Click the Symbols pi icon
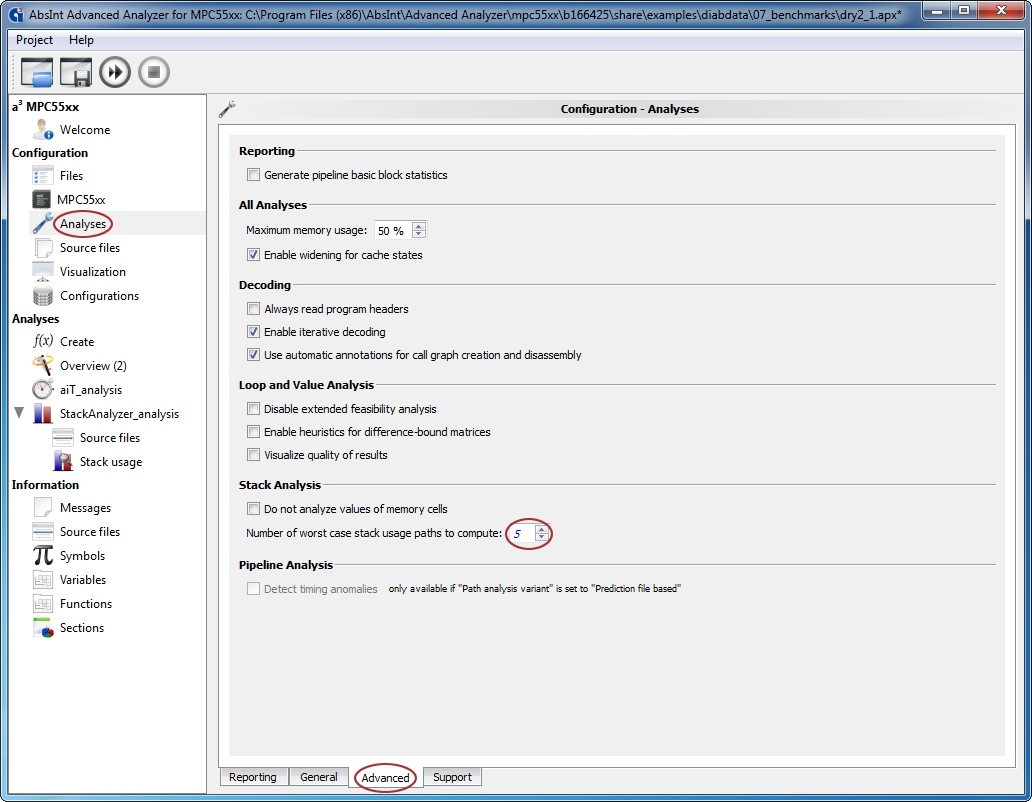The width and height of the screenshot is (1032, 802). pyautogui.click(x=43, y=556)
